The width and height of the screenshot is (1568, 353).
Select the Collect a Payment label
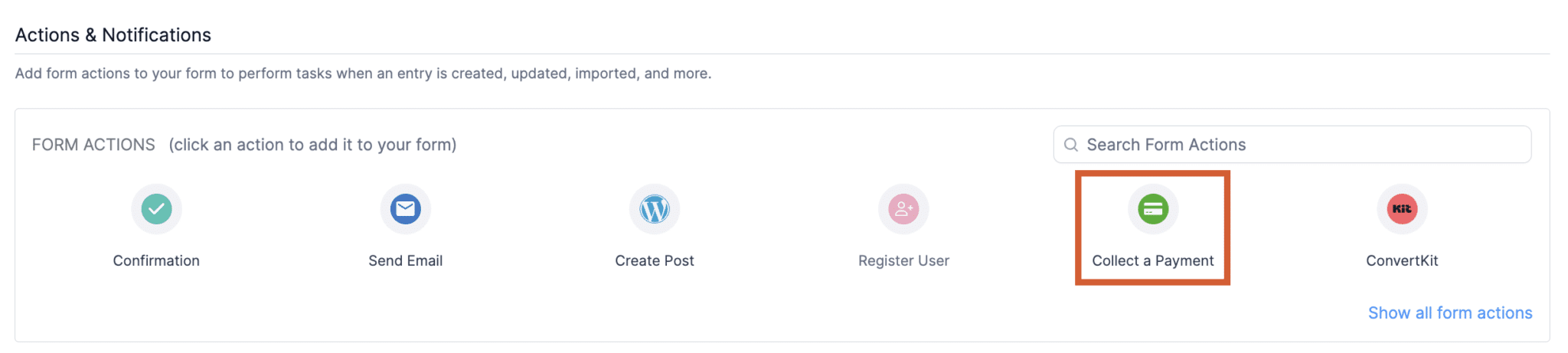(1153, 261)
